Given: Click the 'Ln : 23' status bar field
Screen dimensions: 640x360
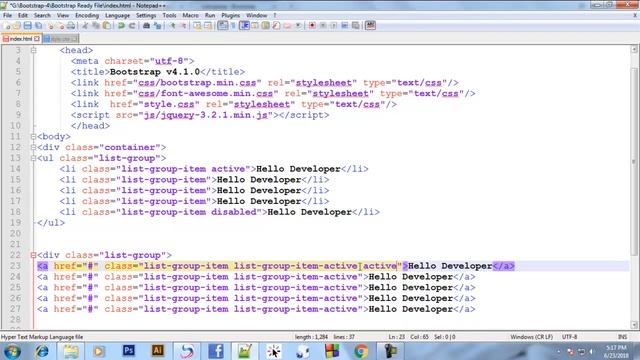Looking at the screenshot, I should pos(396,337).
